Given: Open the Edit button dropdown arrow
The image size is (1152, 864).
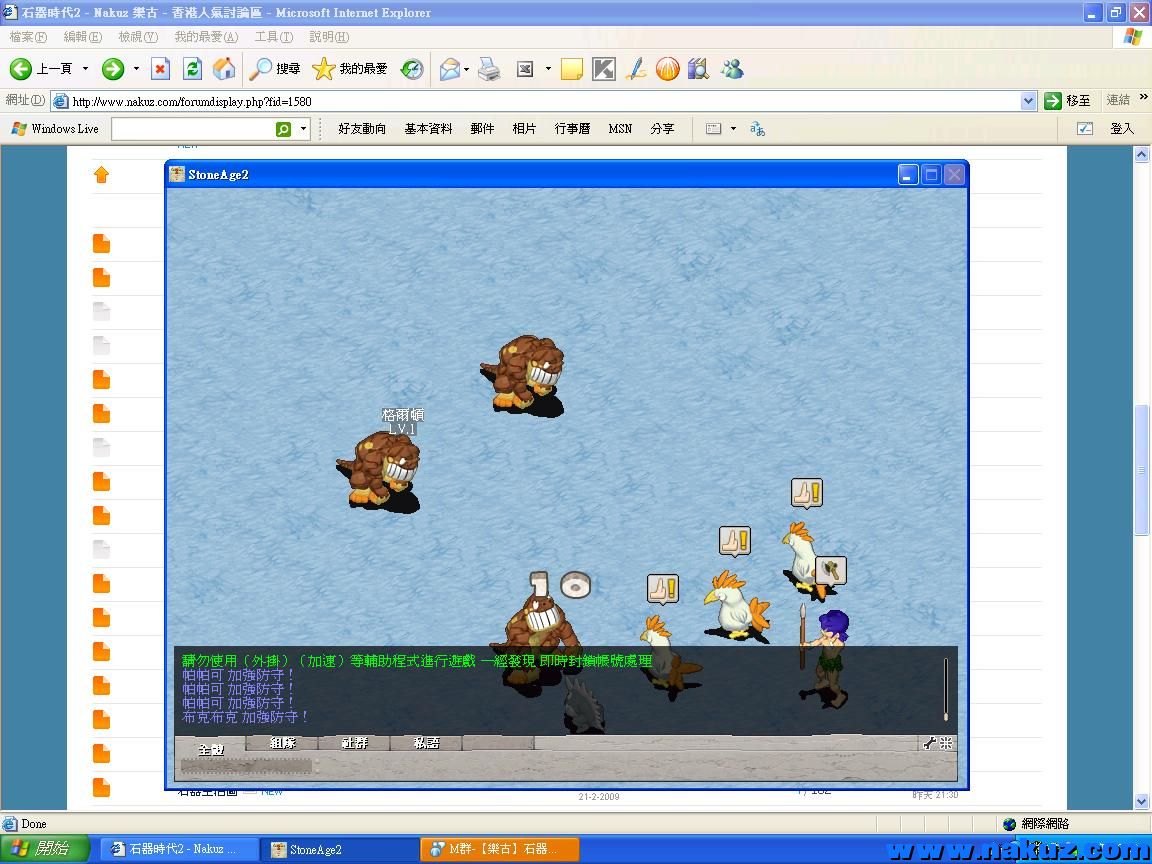Looking at the screenshot, I should tap(548, 69).
